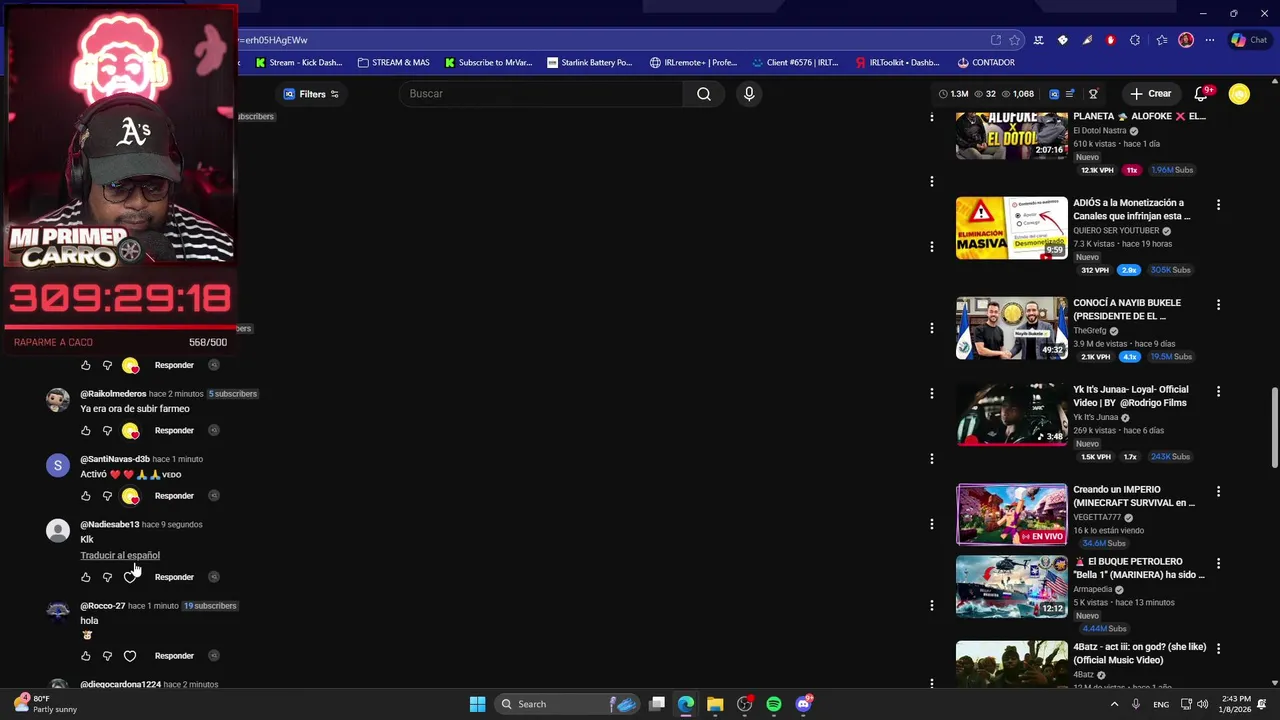This screenshot has width=1280, height=720.
Task: Open the browser extensions puzzle icon
Action: click(1135, 40)
